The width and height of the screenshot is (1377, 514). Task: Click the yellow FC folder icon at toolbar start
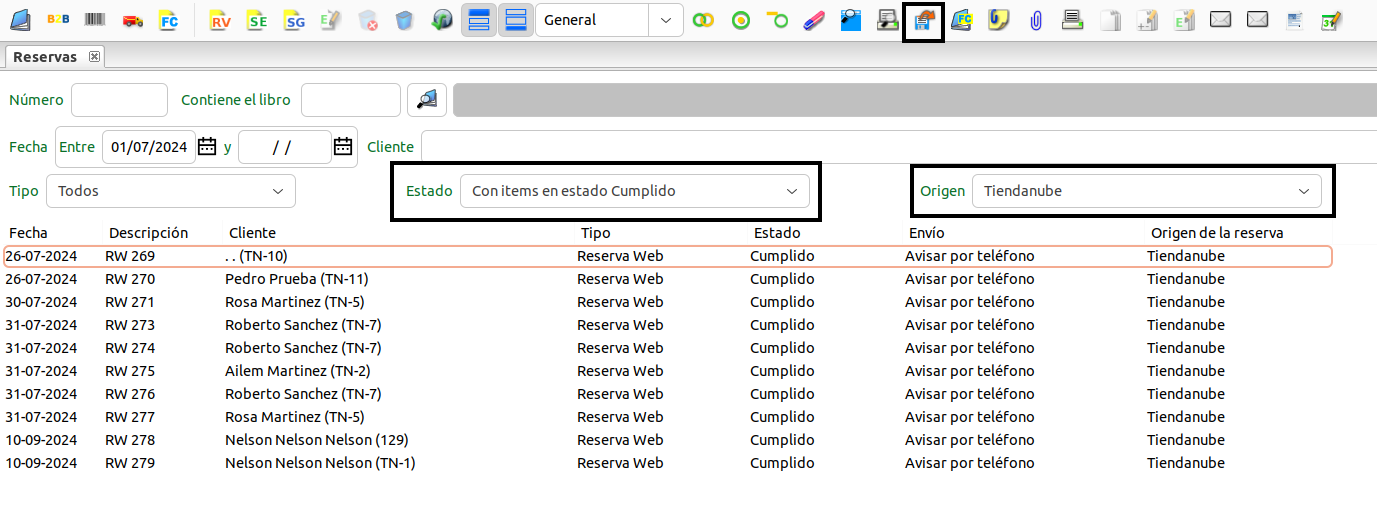170,20
